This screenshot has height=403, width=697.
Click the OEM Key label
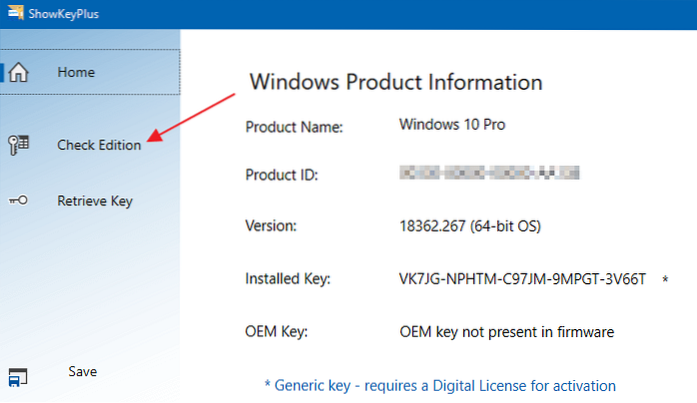[x=276, y=332]
